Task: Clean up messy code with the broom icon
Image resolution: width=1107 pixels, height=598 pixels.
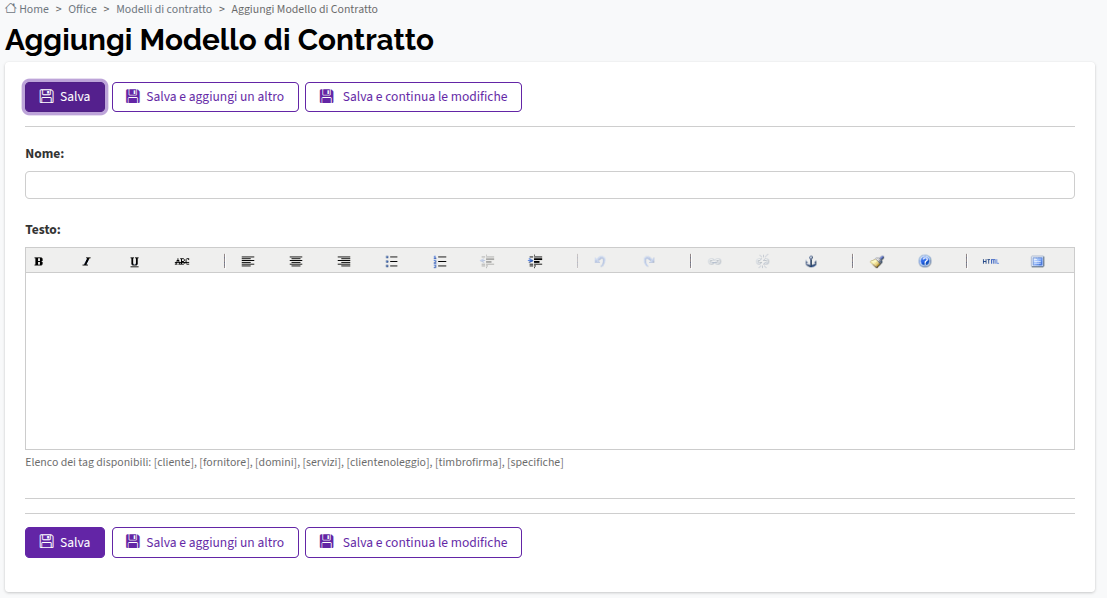Action: tap(877, 261)
